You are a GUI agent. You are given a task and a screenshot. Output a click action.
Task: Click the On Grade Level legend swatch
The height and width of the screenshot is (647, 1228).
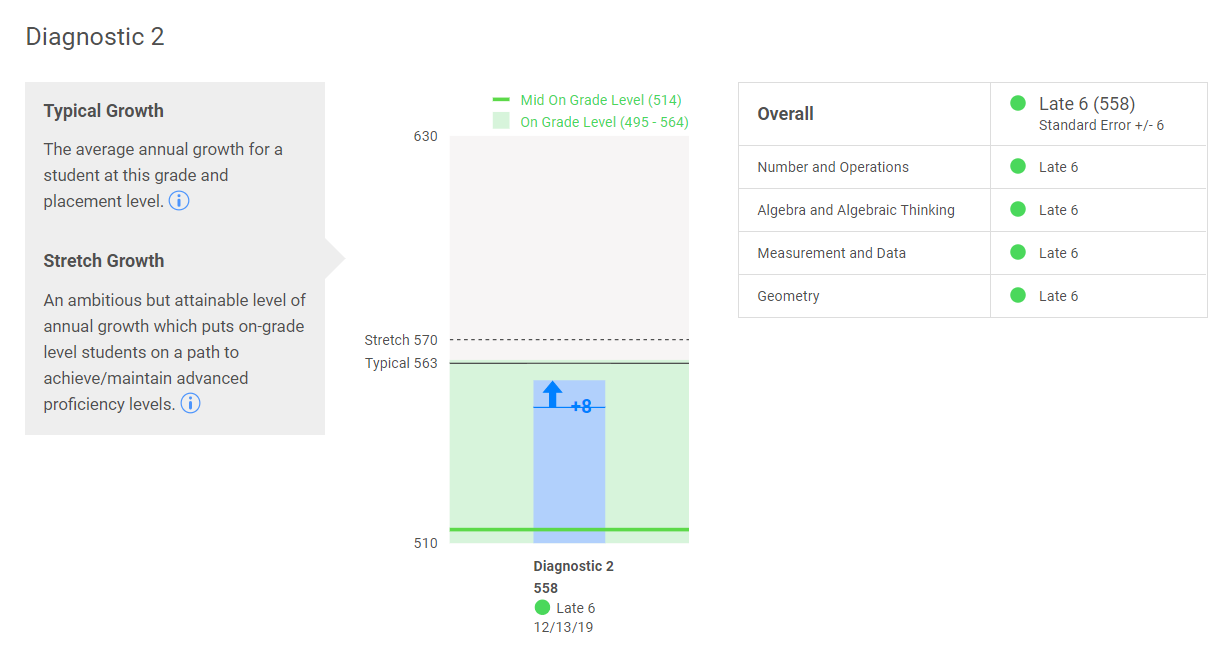[501, 121]
